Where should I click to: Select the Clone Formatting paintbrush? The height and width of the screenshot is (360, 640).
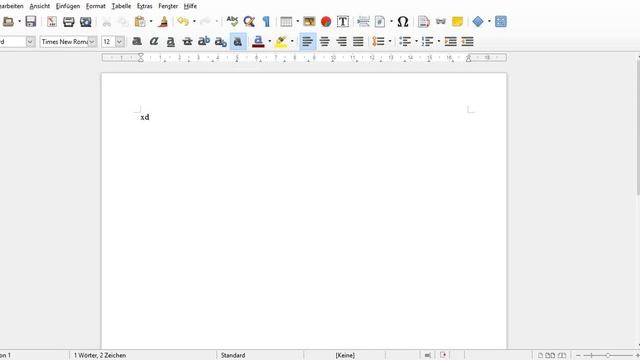coord(163,22)
